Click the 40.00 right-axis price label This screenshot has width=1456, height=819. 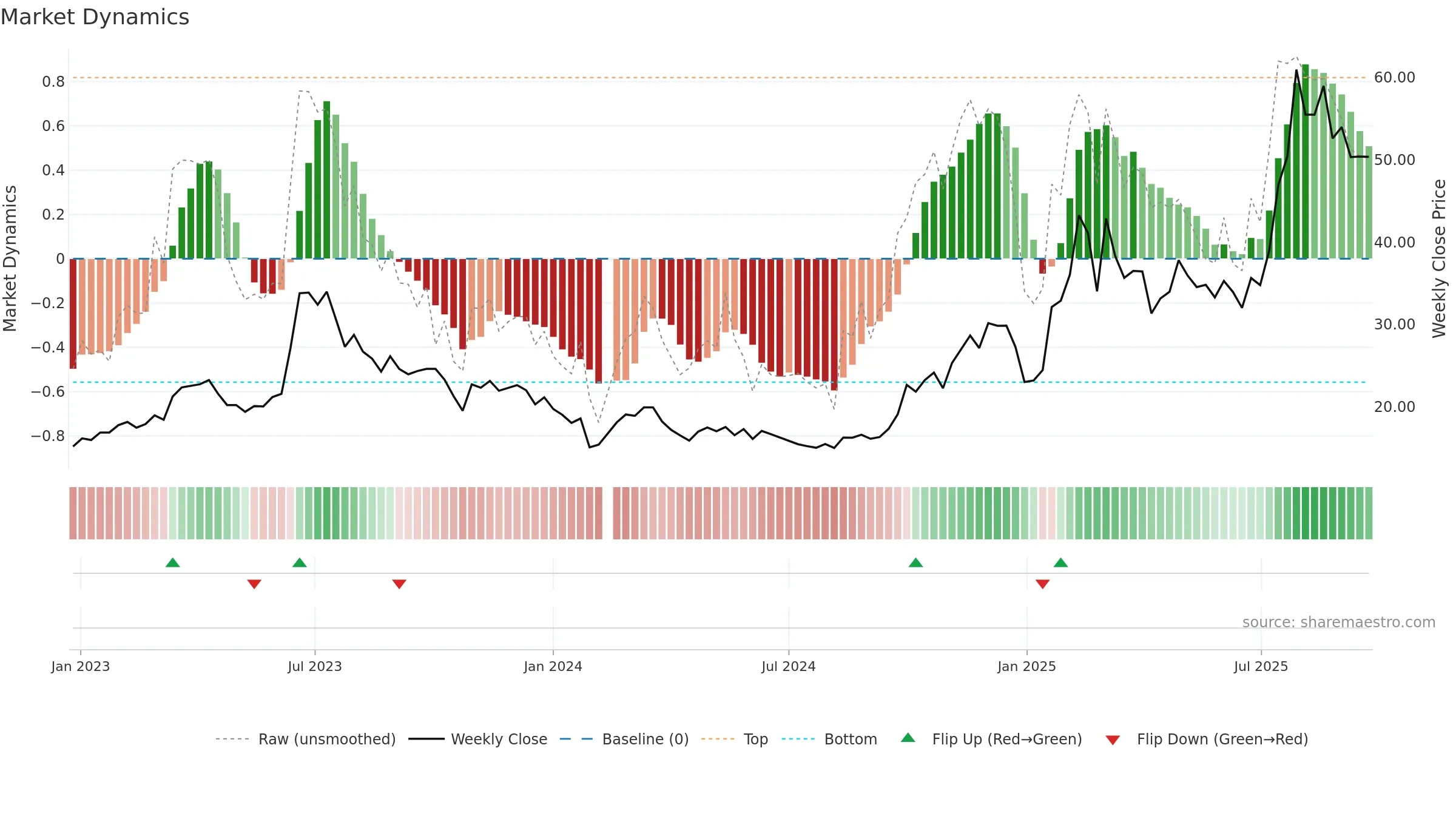(1395, 243)
